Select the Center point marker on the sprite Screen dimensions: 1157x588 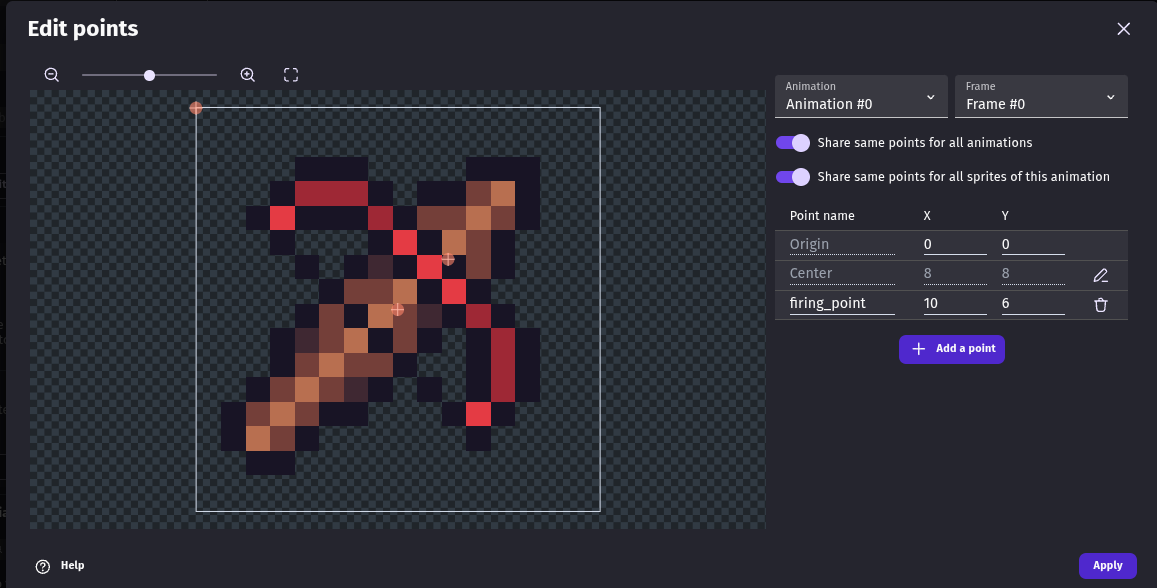[397, 310]
